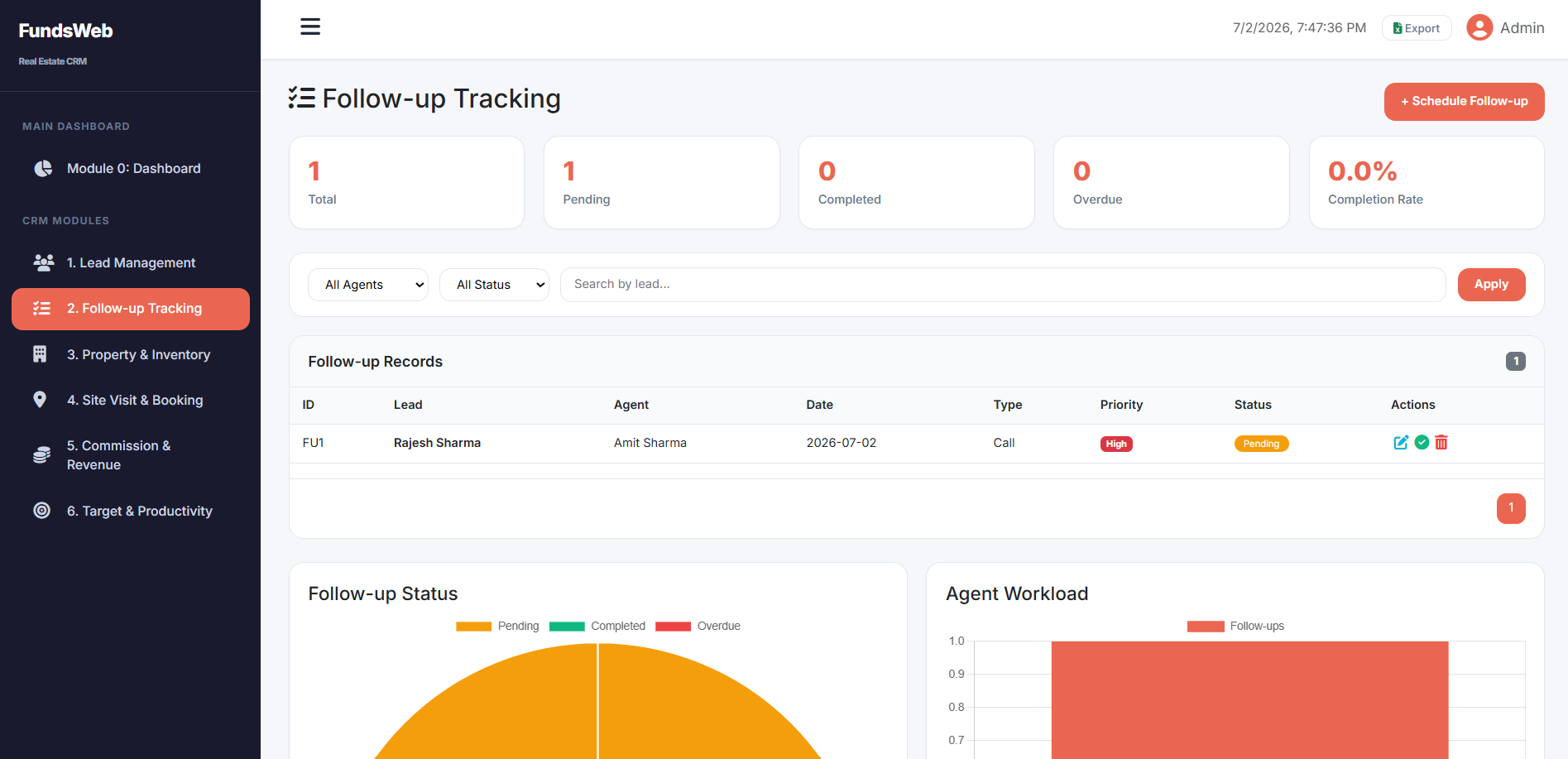Click the Pending status badge in FU1 row
Viewport: 1568px width, 759px height.
click(1261, 444)
